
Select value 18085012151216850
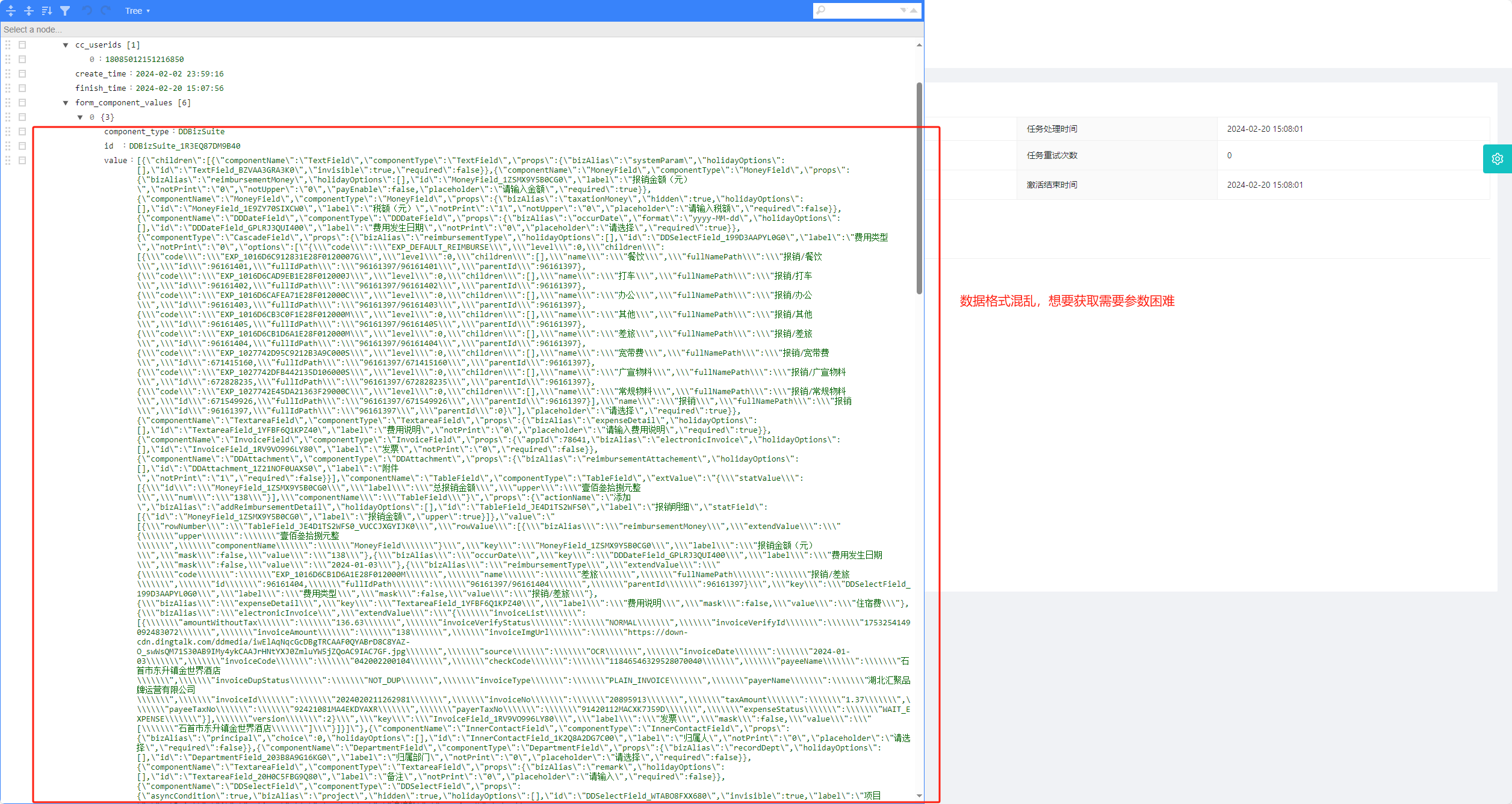pyautogui.click(x=144, y=60)
